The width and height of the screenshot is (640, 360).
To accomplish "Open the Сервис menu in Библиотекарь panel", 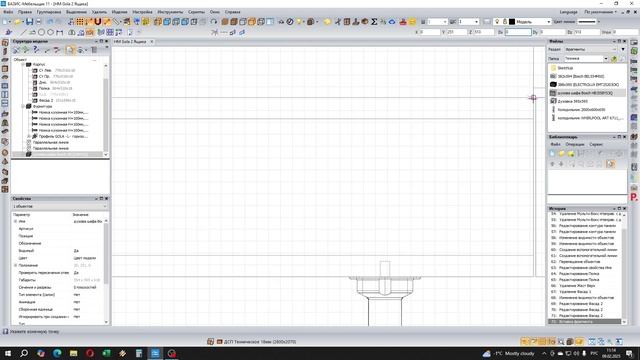I will coord(596,144).
